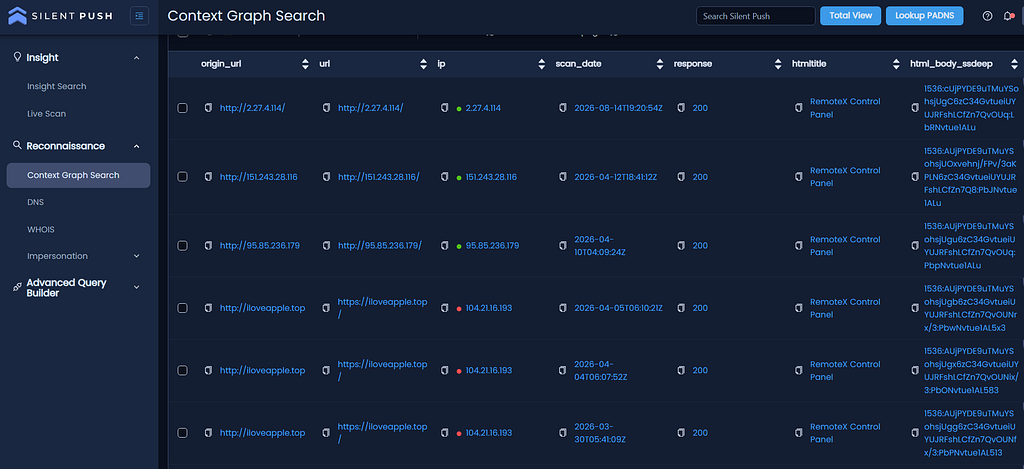Expand Advanced Query Builder chevron
This screenshot has width=1024, height=469.
click(136, 287)
